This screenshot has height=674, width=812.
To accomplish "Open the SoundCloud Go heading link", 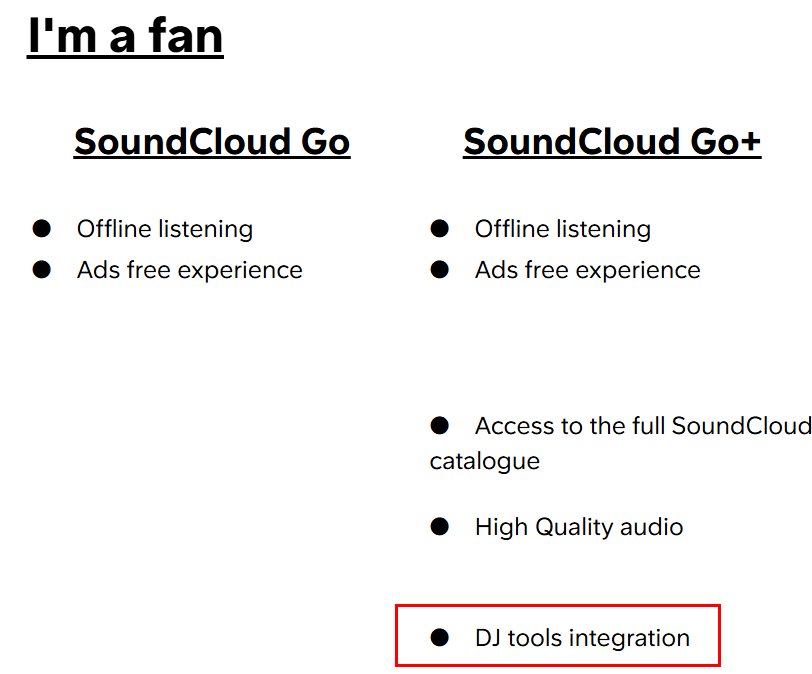I will point(212,142).
